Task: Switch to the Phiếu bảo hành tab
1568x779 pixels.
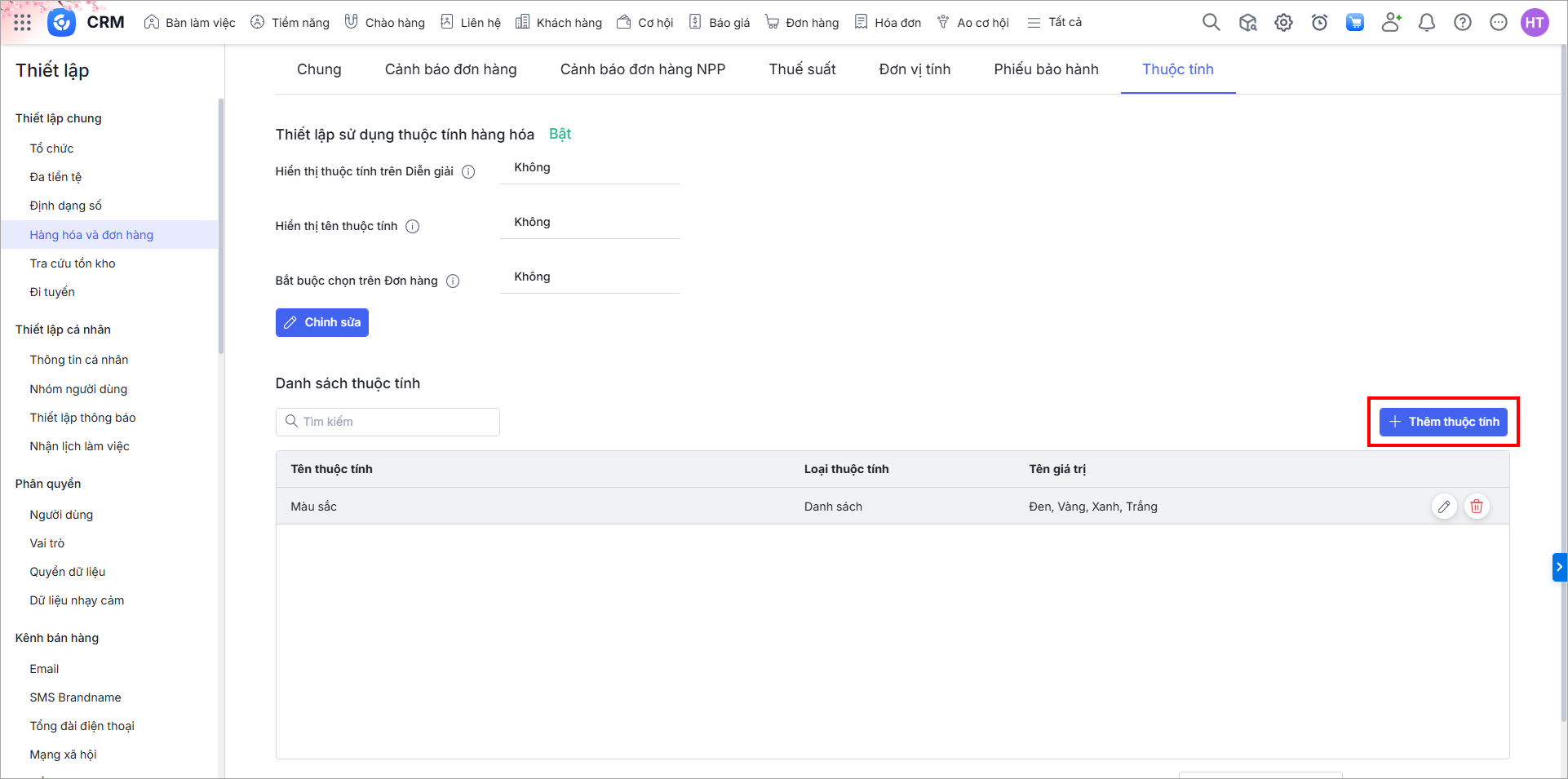Action: click(1046, 69)
